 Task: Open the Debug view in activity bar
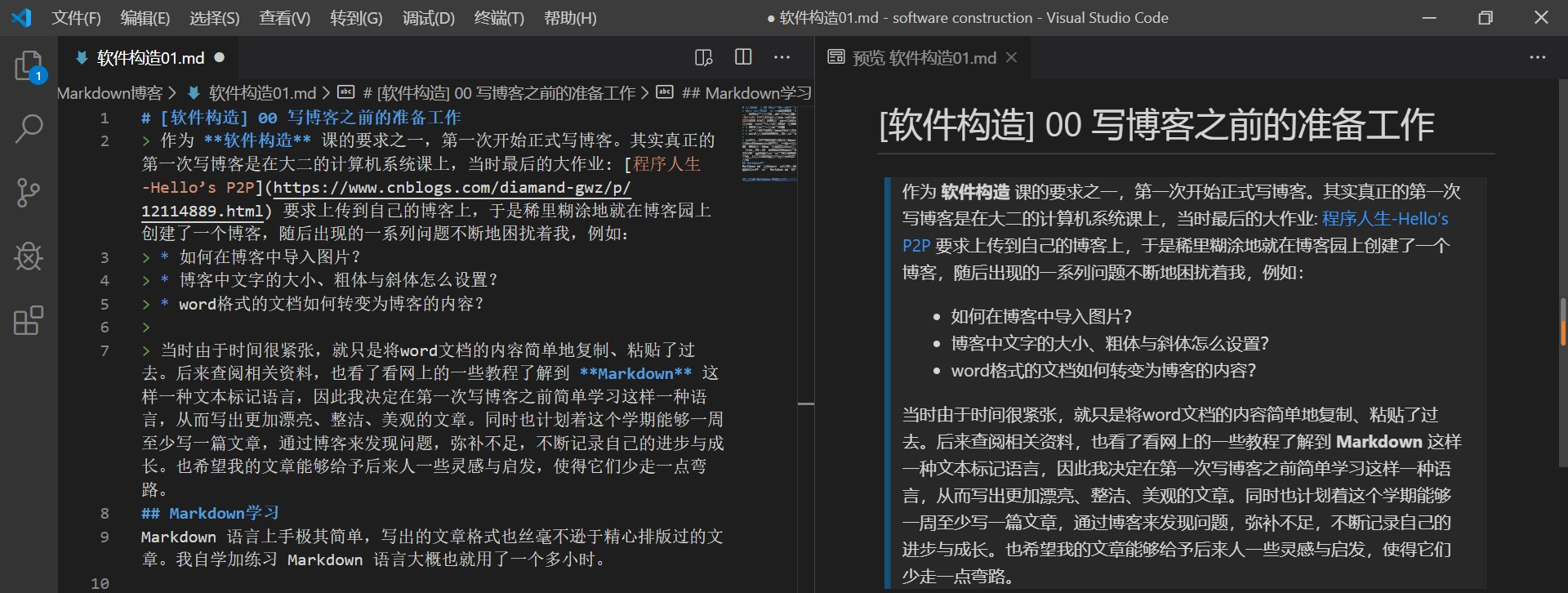pos(29,256)
